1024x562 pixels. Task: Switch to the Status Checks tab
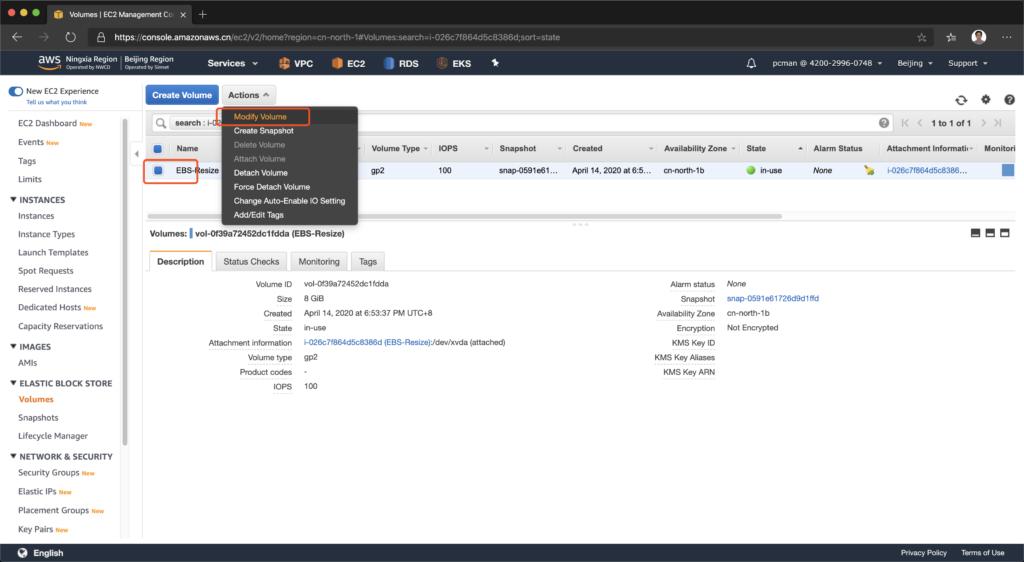(251, 261)
